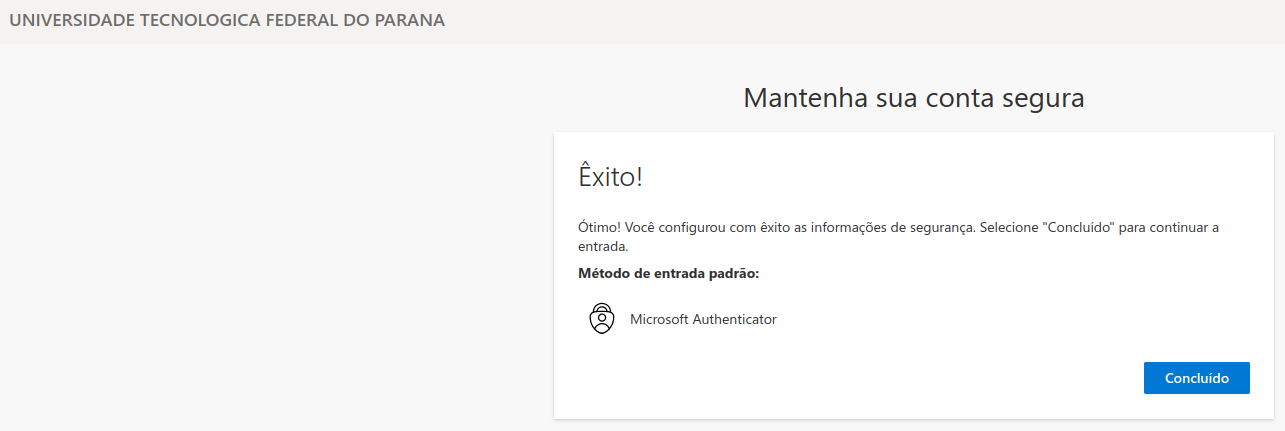
Task: Click the word "PARANA" in the header
Action: point(412,20)
